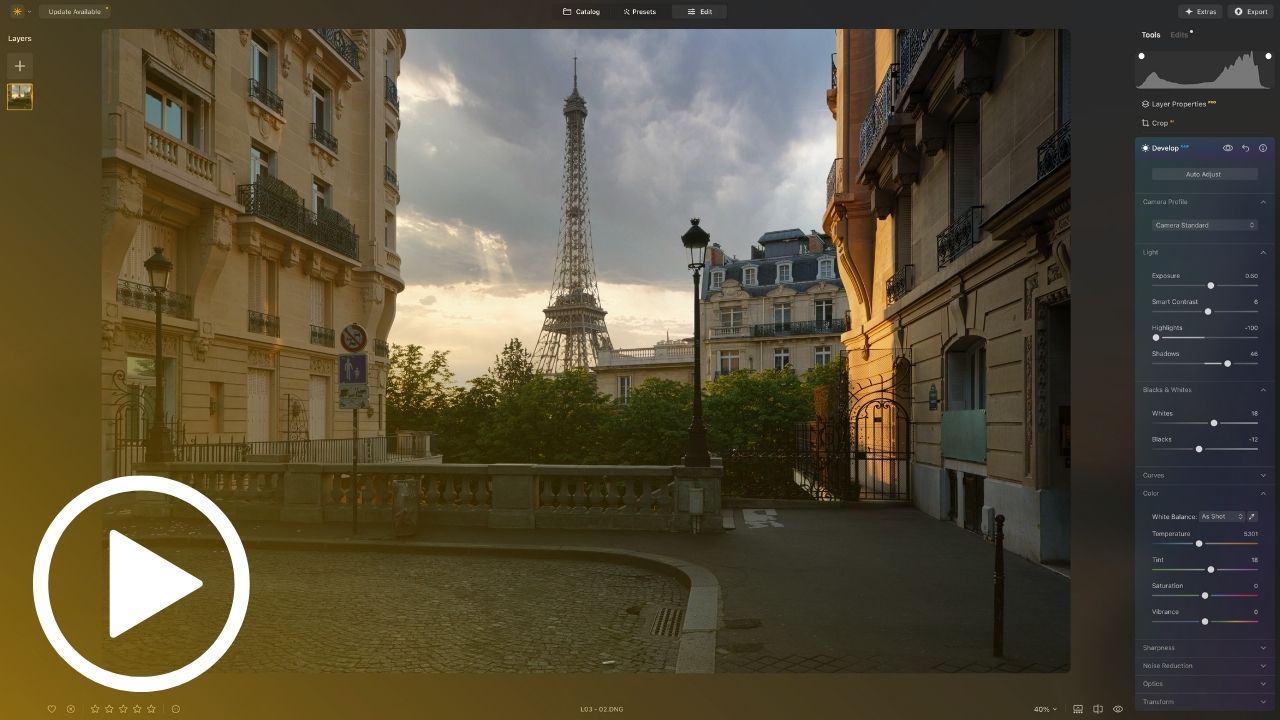Select the photo layer thumbnail in Layers
Screen dimensions: 1280x720
point(19,96)
